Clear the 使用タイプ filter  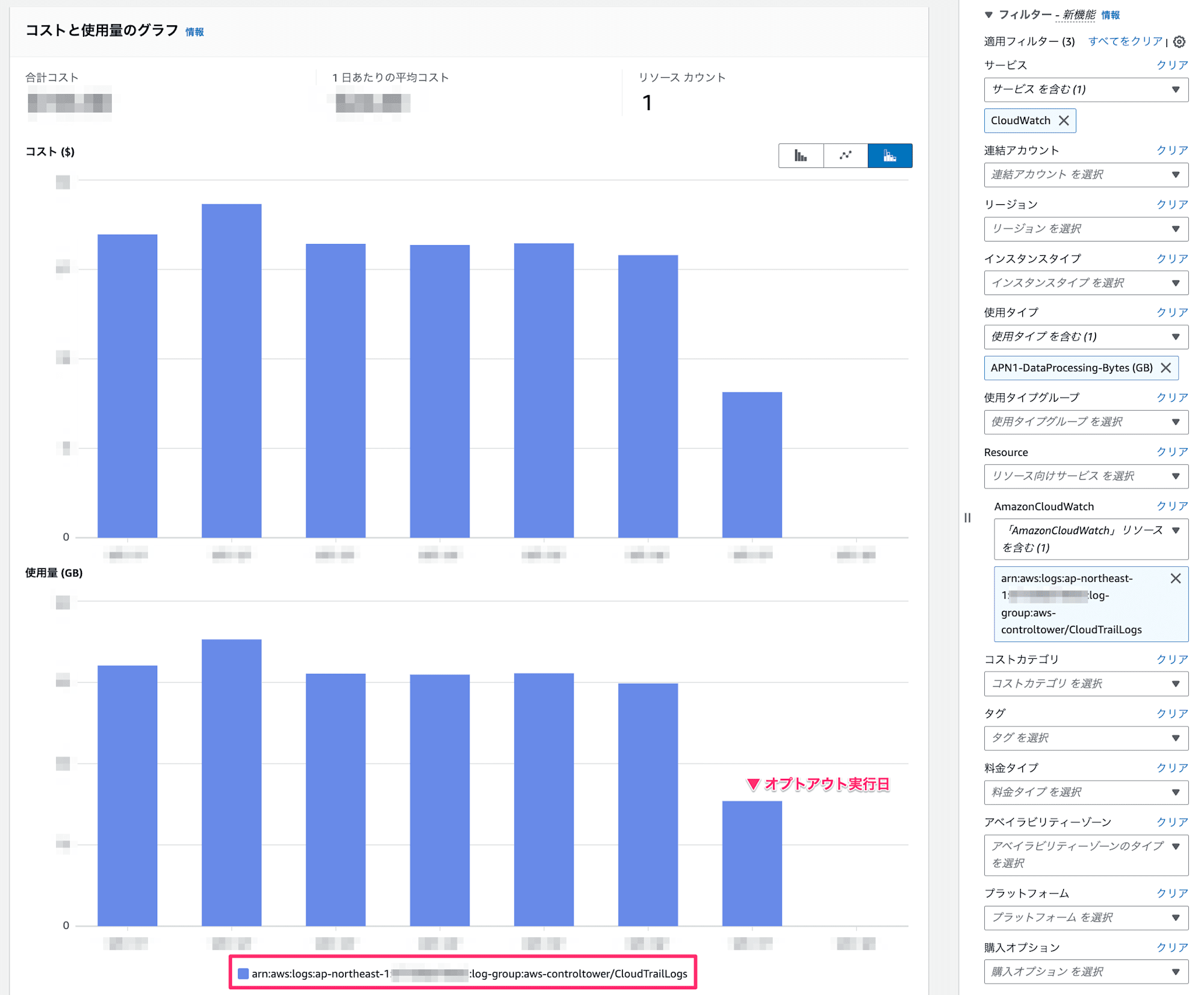tap(1172, 312)
